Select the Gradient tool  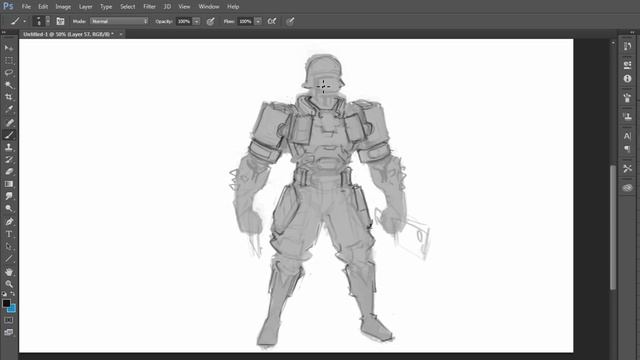tap(9, 184)
